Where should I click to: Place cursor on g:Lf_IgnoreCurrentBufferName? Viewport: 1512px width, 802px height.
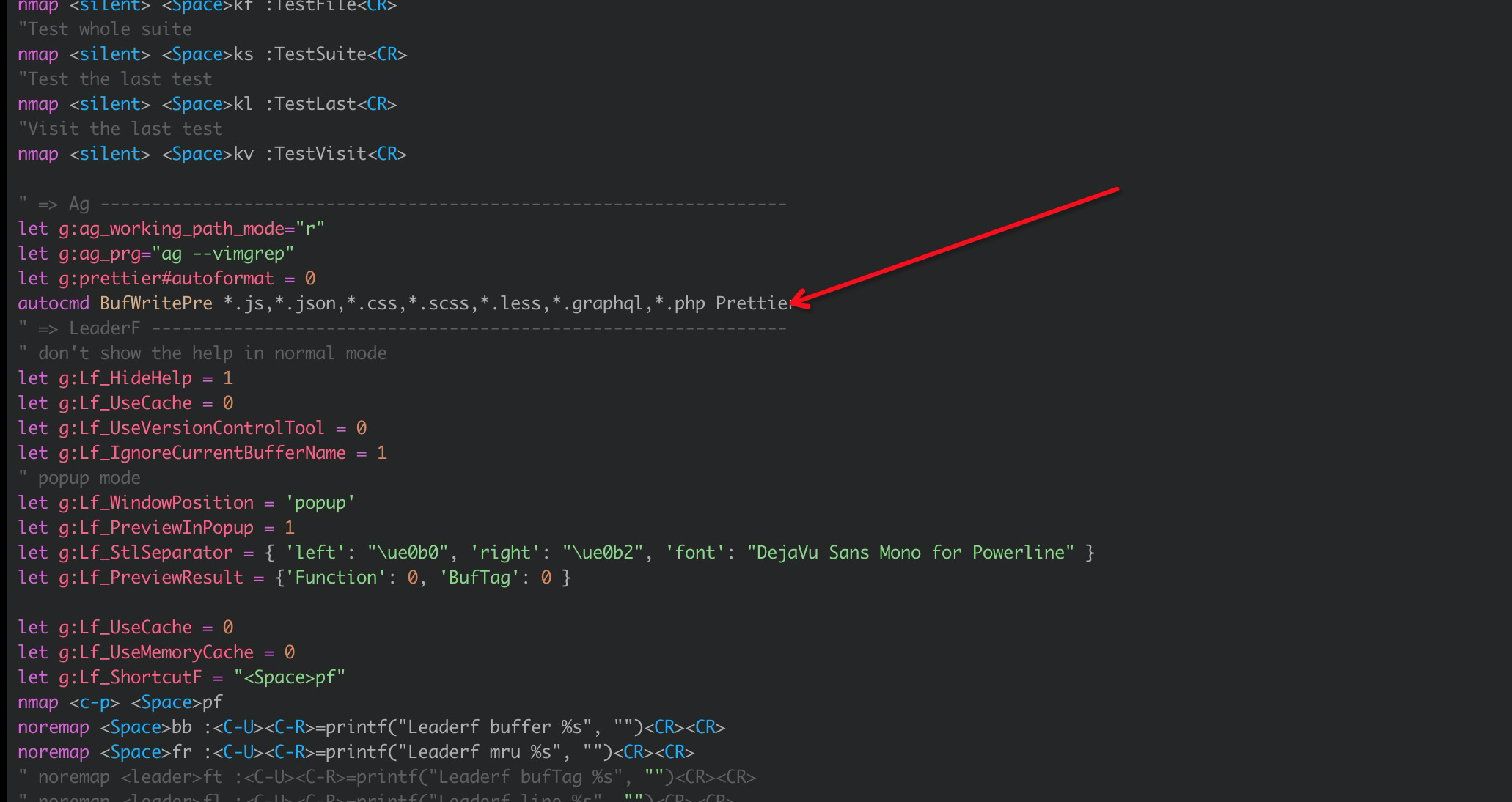click(x=202, y=453)
